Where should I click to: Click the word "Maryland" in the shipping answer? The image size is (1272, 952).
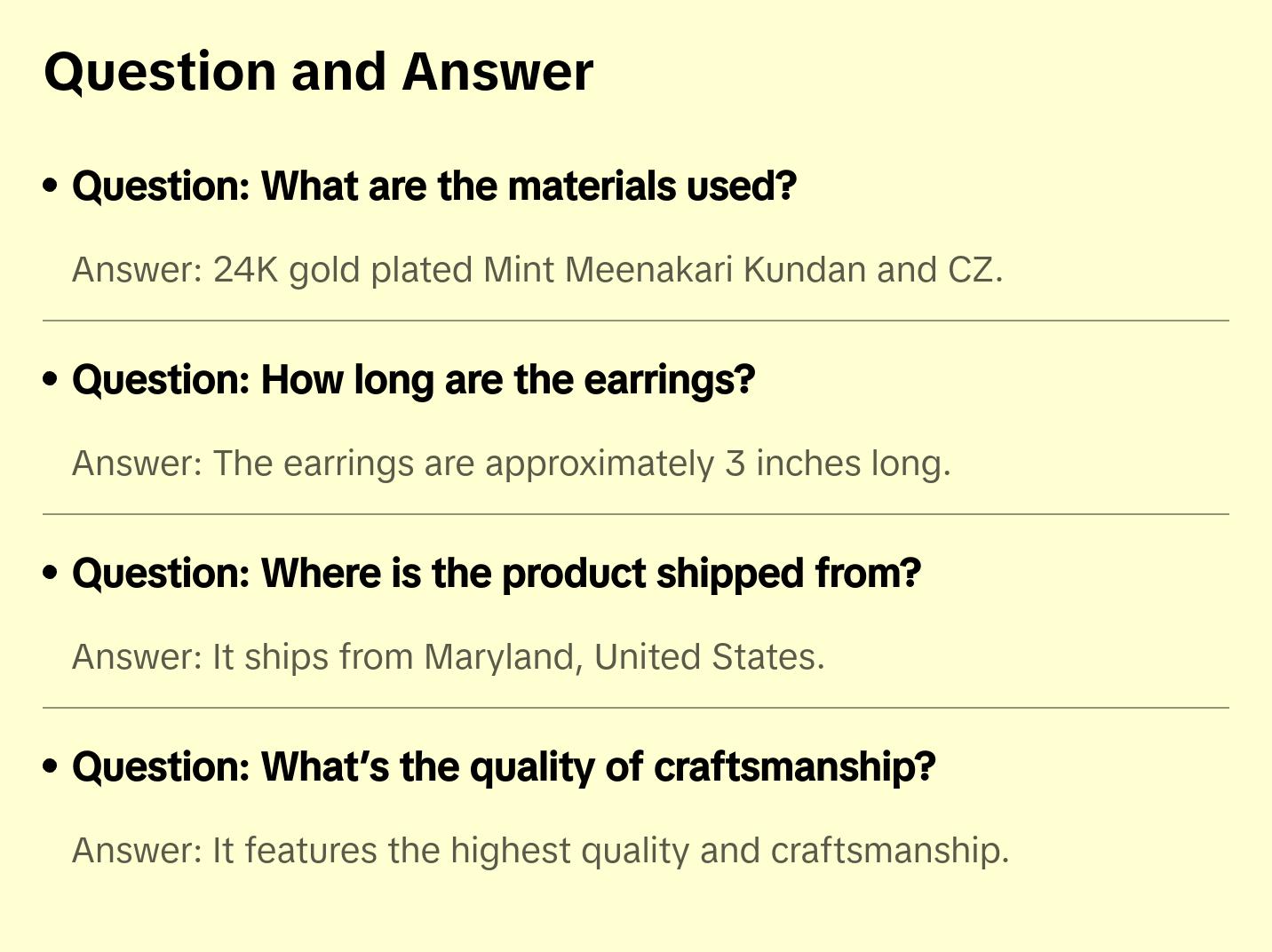[x=503, y=657]
